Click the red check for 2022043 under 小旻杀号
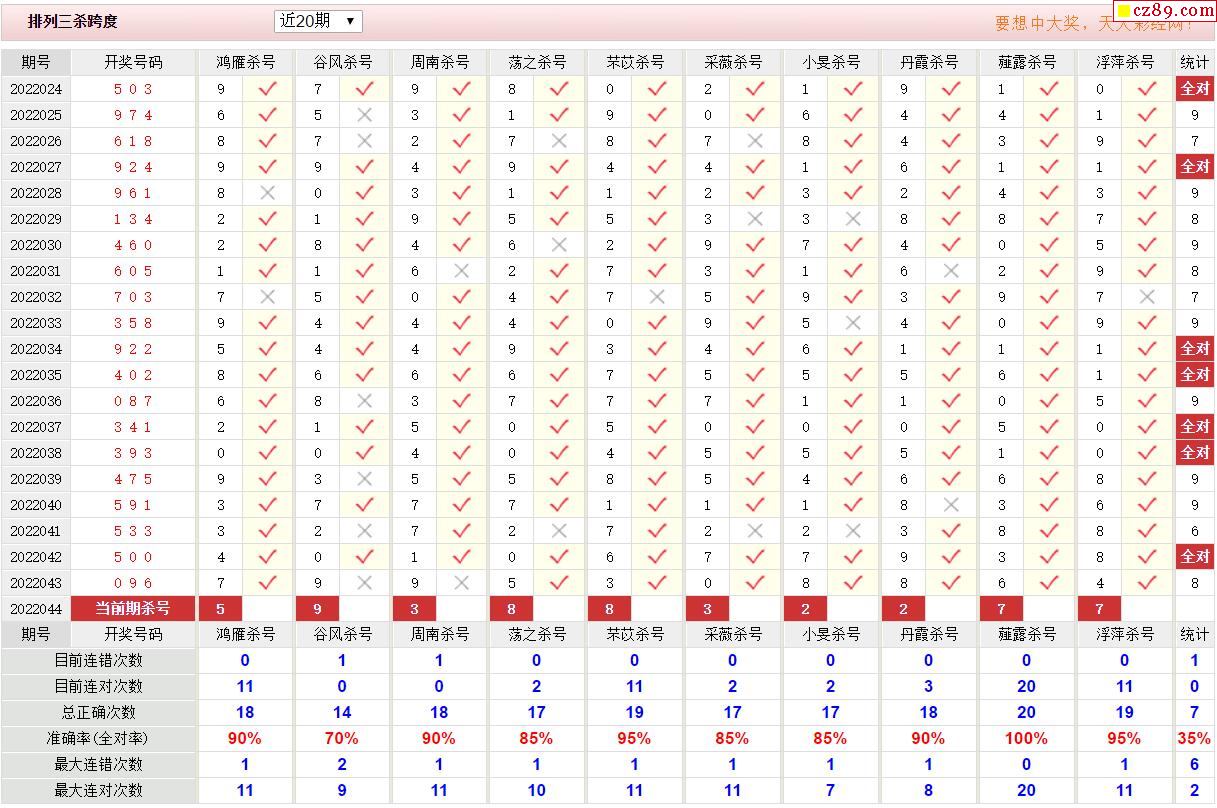 [853, 583]
